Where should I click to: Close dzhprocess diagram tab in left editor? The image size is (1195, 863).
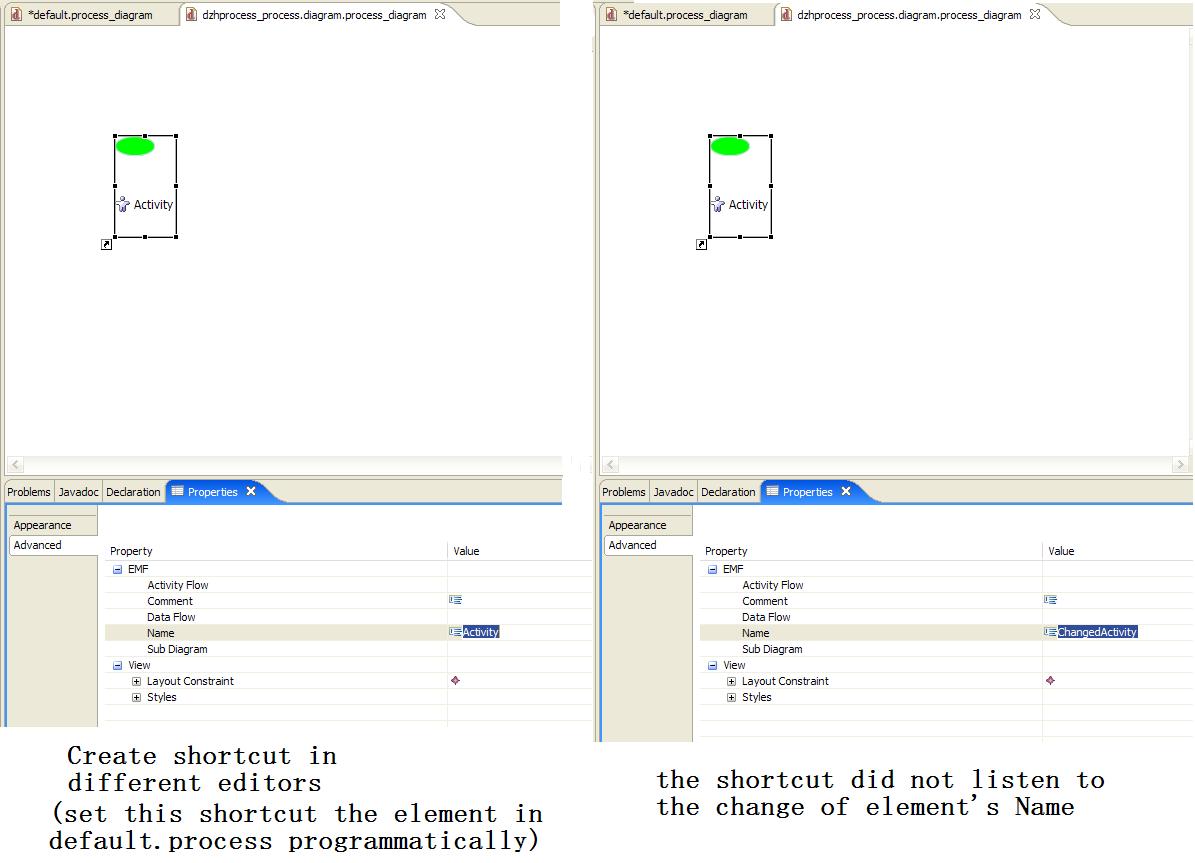click(x=440, y=14)
